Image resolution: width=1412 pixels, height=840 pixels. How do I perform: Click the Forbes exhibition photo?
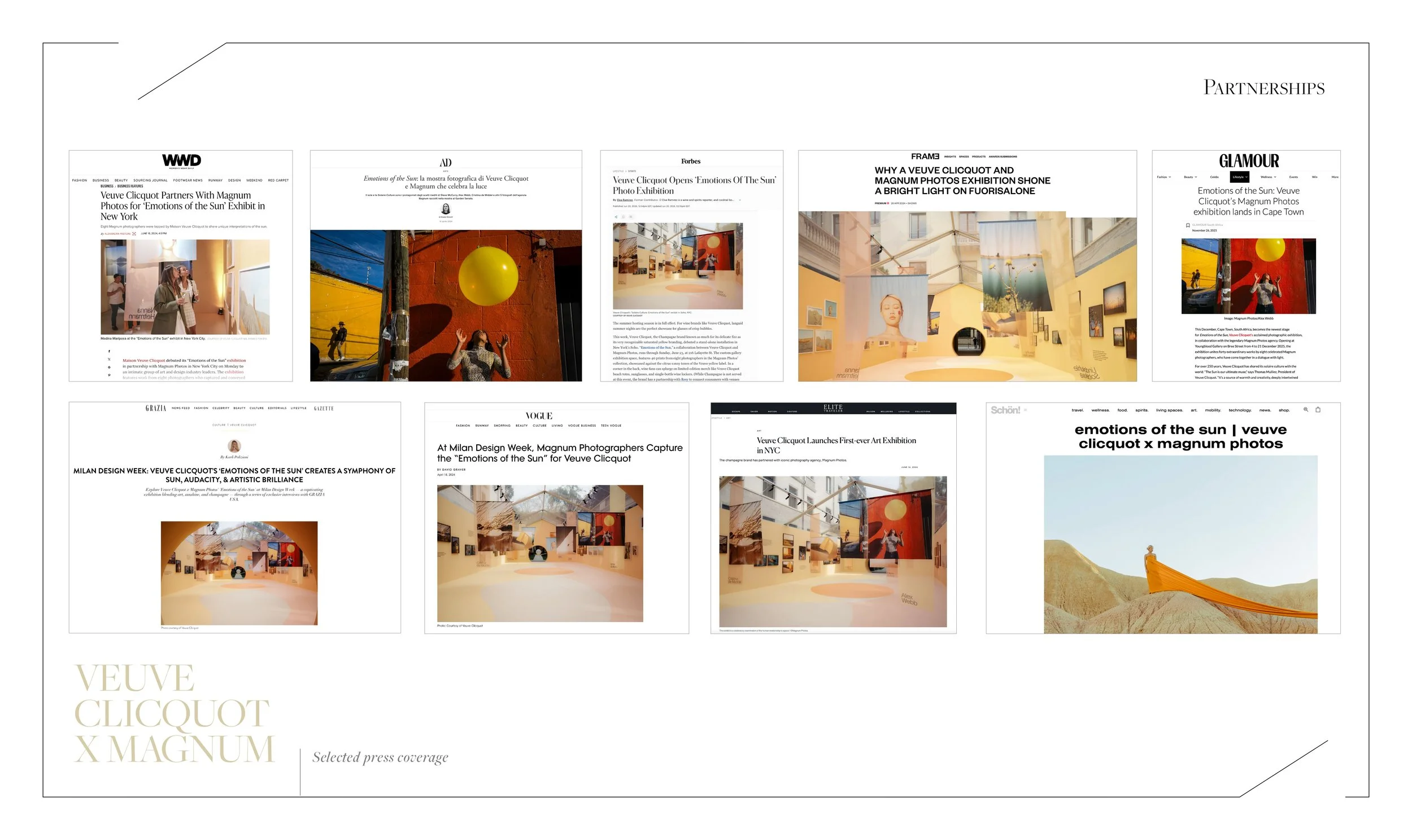coord(678,266)
